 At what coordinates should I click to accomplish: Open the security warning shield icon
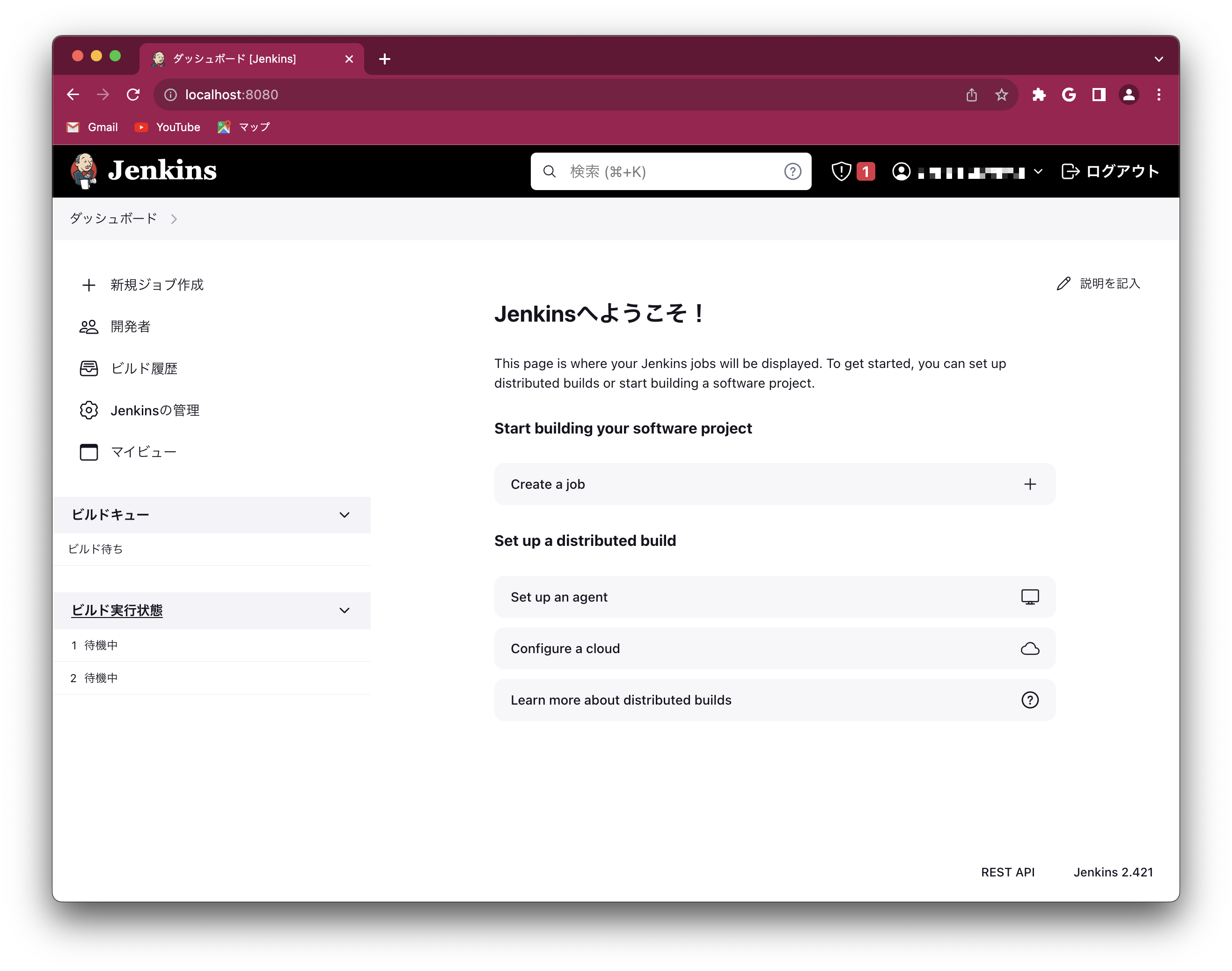841,171
